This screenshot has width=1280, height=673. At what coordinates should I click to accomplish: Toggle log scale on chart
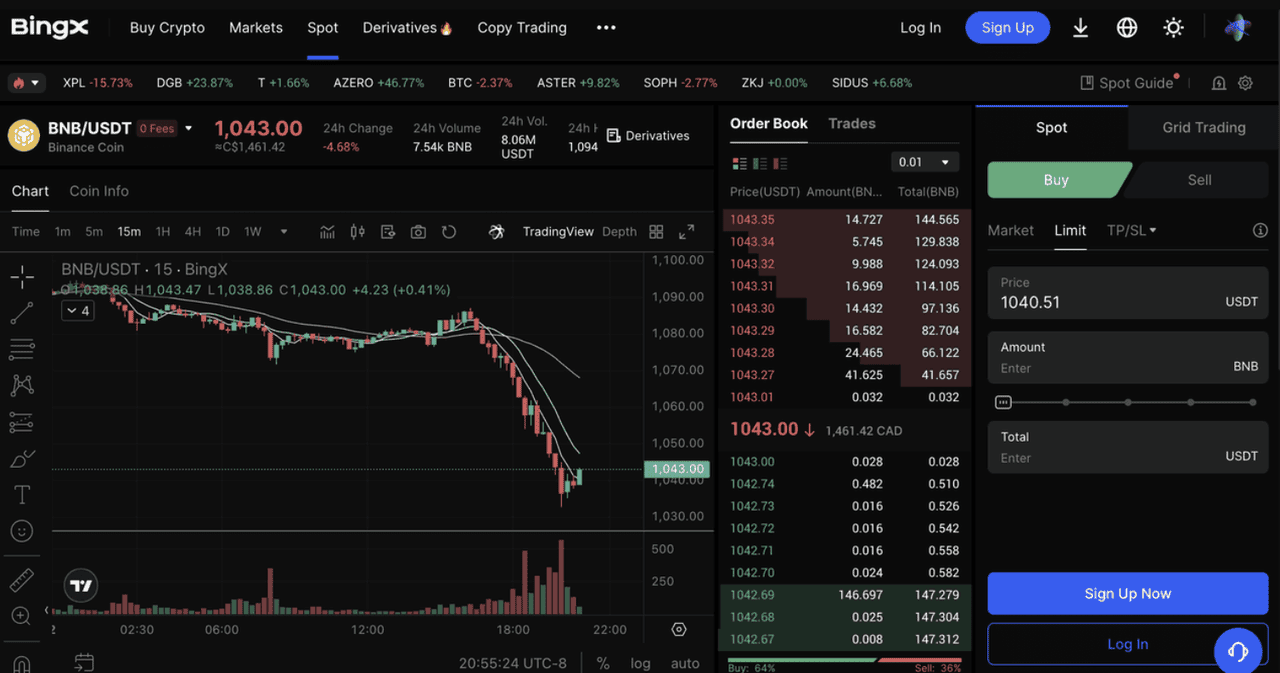[640, 663]
